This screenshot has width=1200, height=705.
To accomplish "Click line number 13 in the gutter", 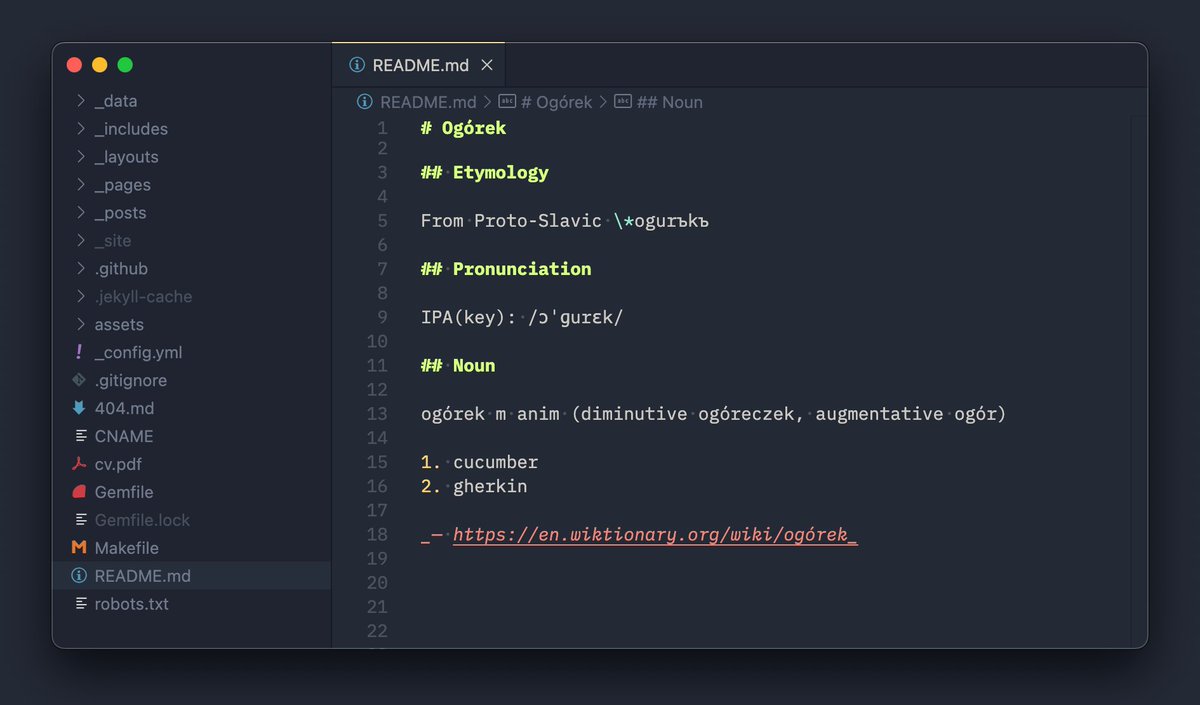I will [377, 414].
